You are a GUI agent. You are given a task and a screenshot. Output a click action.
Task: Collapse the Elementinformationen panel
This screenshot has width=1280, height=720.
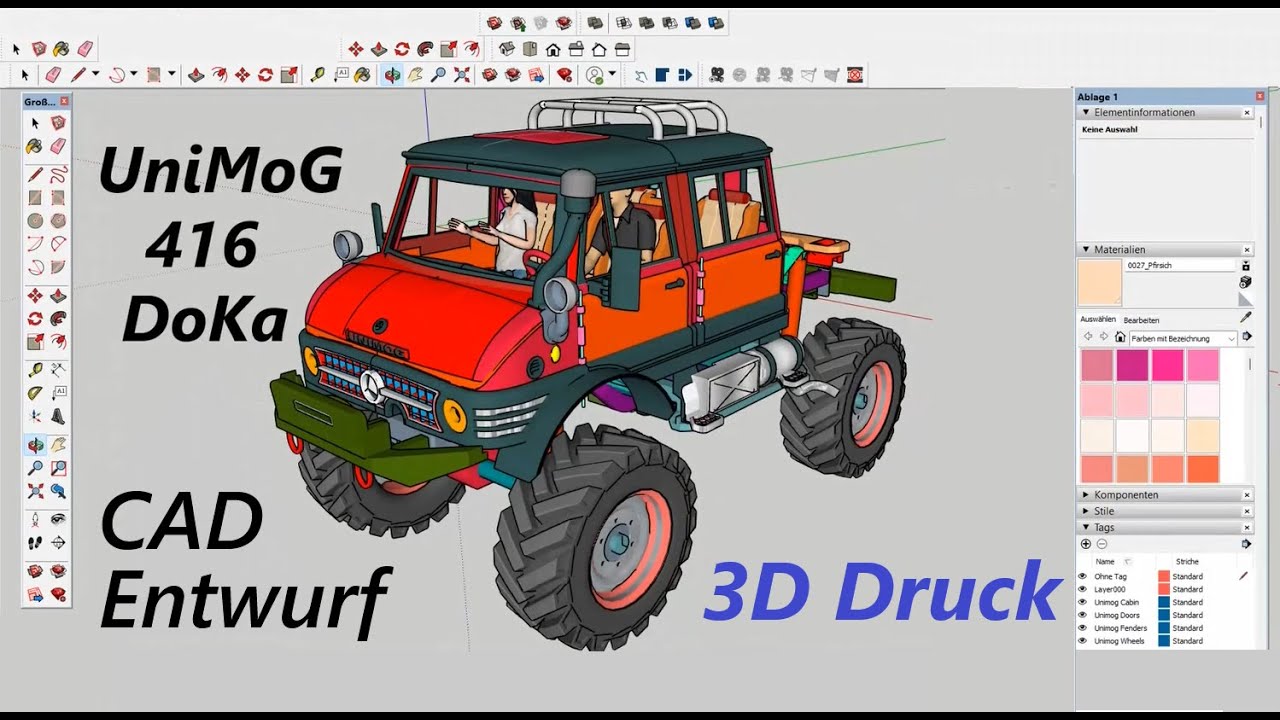click(x=1086, y=112)
